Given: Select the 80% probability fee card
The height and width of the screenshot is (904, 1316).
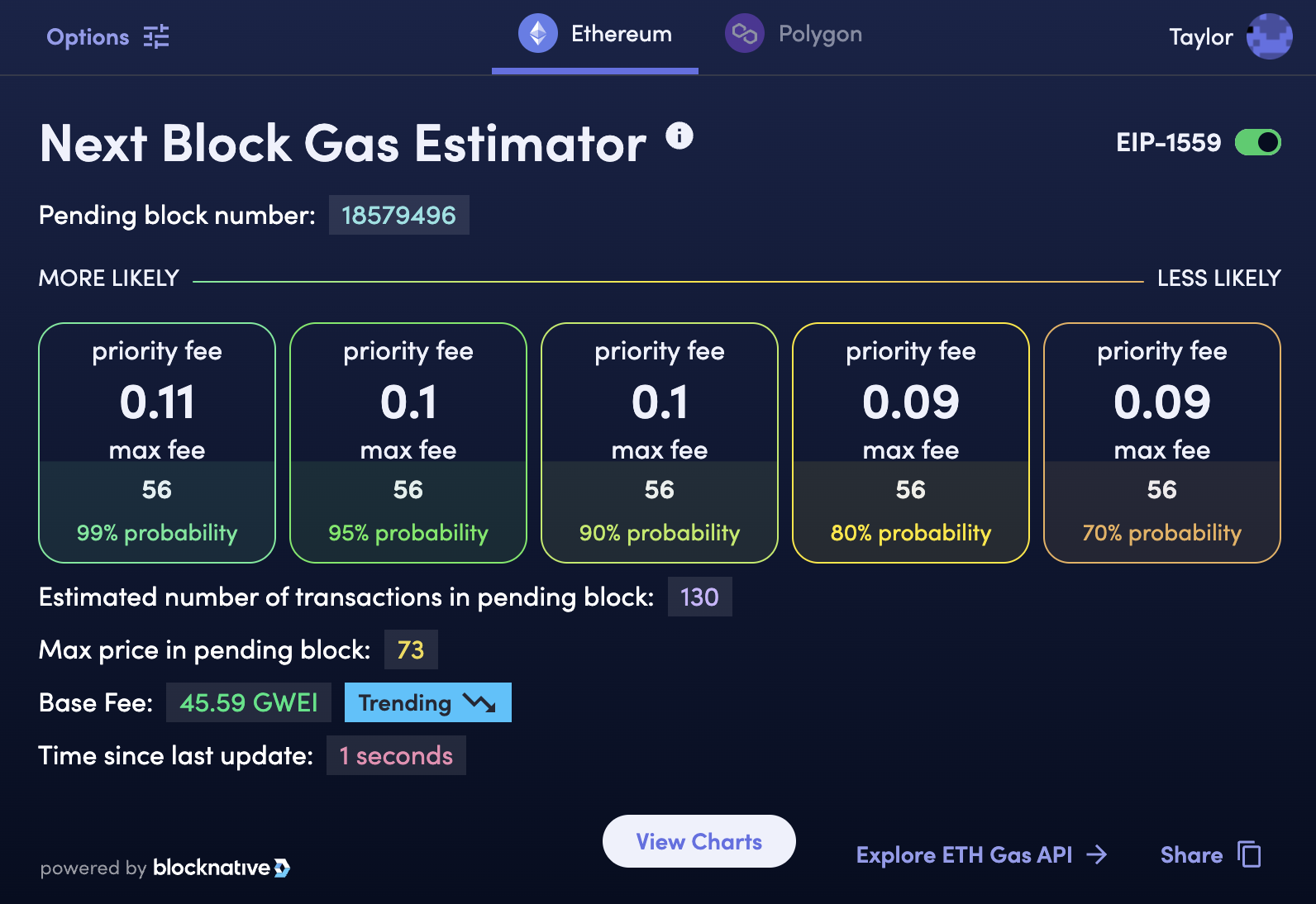Looking at the screenshot, I should coord(911,443).
